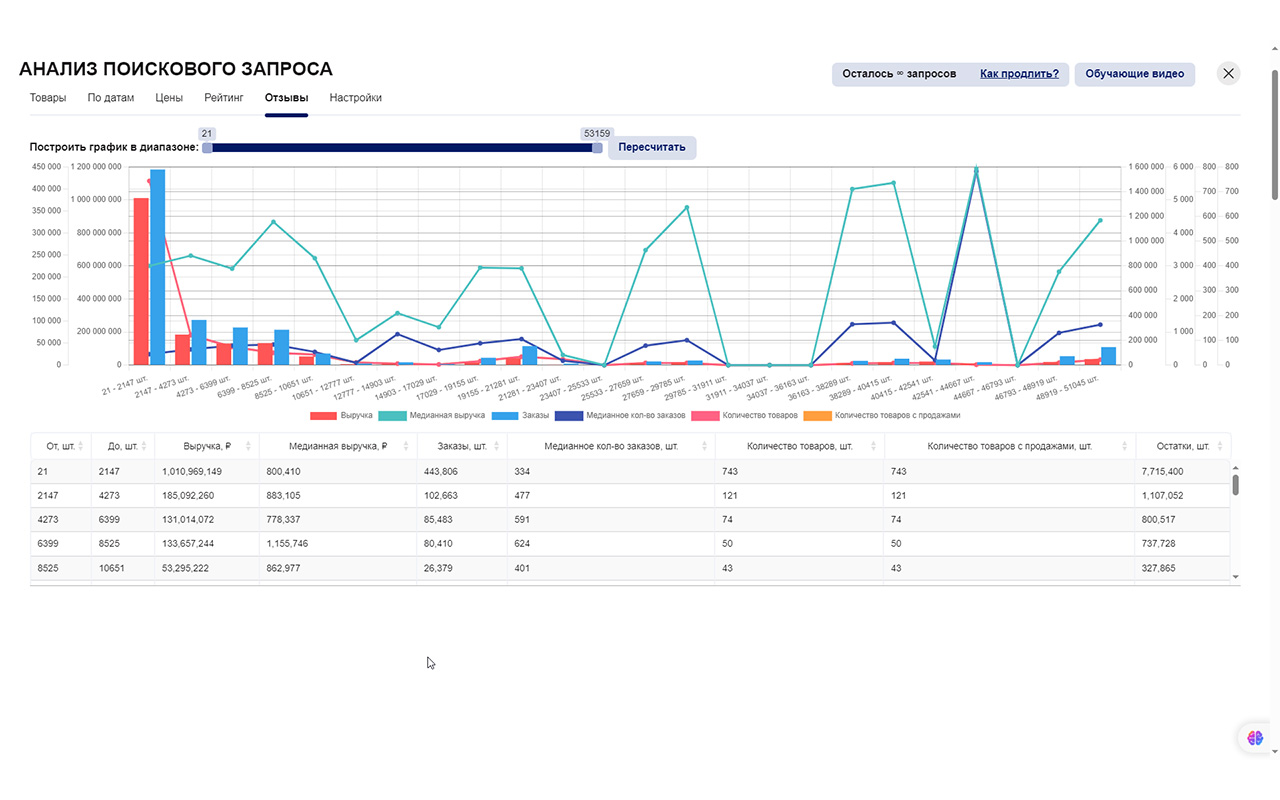Toggle Количество товаров с продажами legend
This screenshot has height=800, width=1280.
[882, 415]
